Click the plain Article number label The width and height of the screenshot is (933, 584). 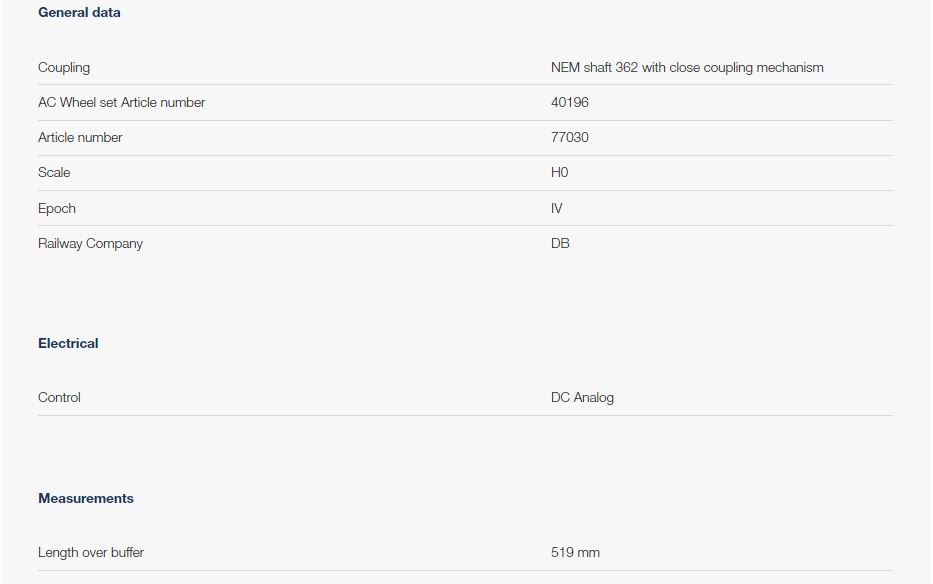pyautogui.click(x=80, y=137)
